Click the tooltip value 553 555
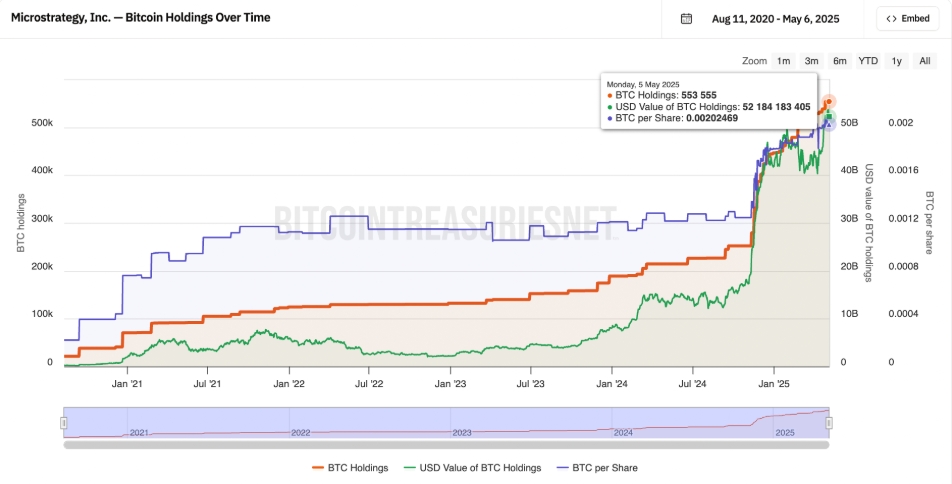The image size is (952, 484). (x=699, y=95)
